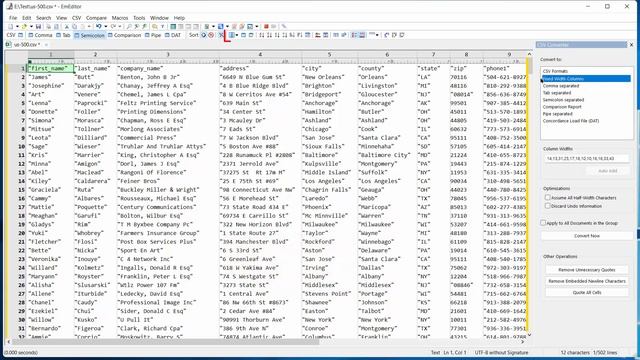Open the Undo history dropdown arrow
This screenshot has height=360, width=640.
point(105,27)
